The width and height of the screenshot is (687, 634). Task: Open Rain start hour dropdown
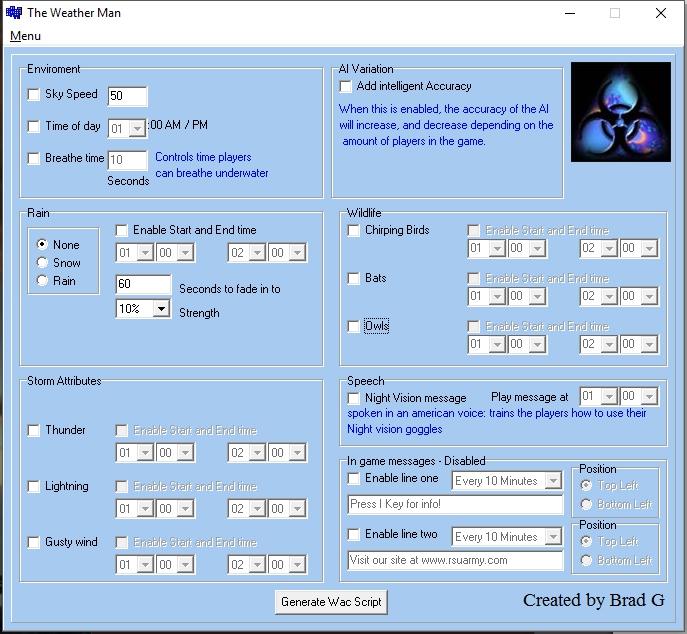pyautogui.click(x=135, y=253)
